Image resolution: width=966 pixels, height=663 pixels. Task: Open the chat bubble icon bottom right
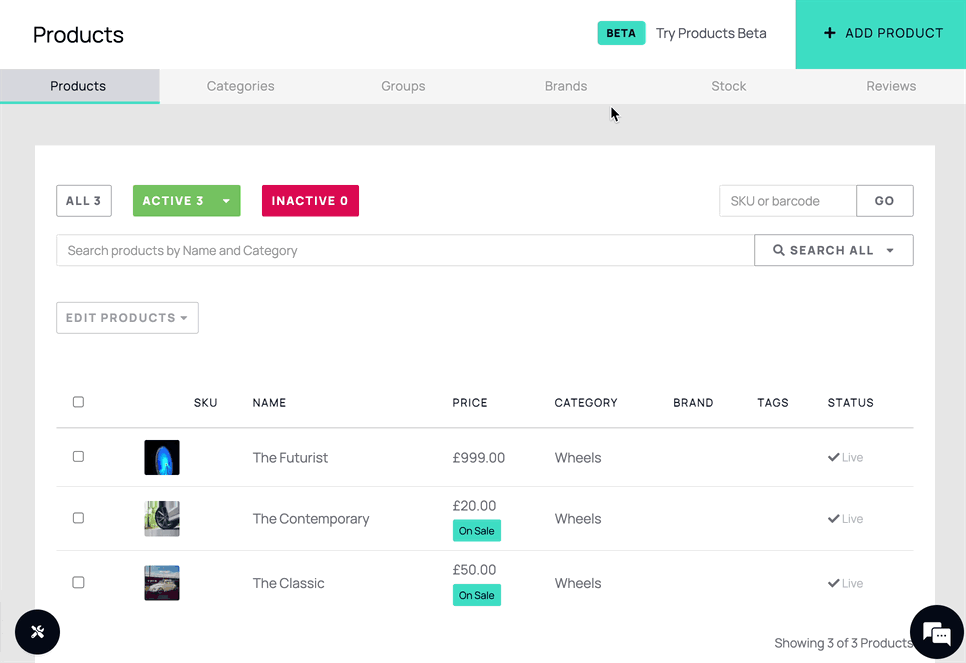(x=936, y=632)
